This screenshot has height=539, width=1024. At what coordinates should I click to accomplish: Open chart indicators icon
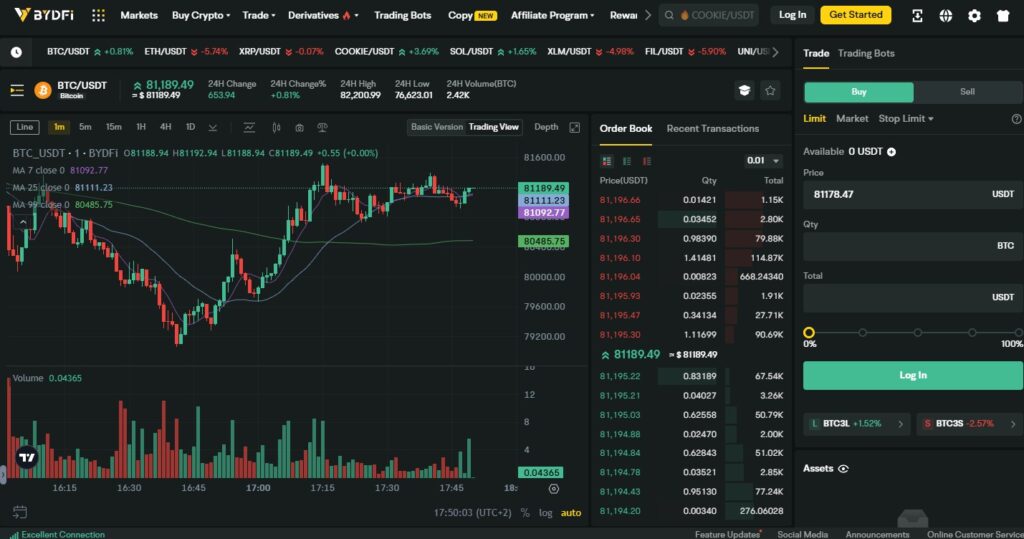coord(249,127)
